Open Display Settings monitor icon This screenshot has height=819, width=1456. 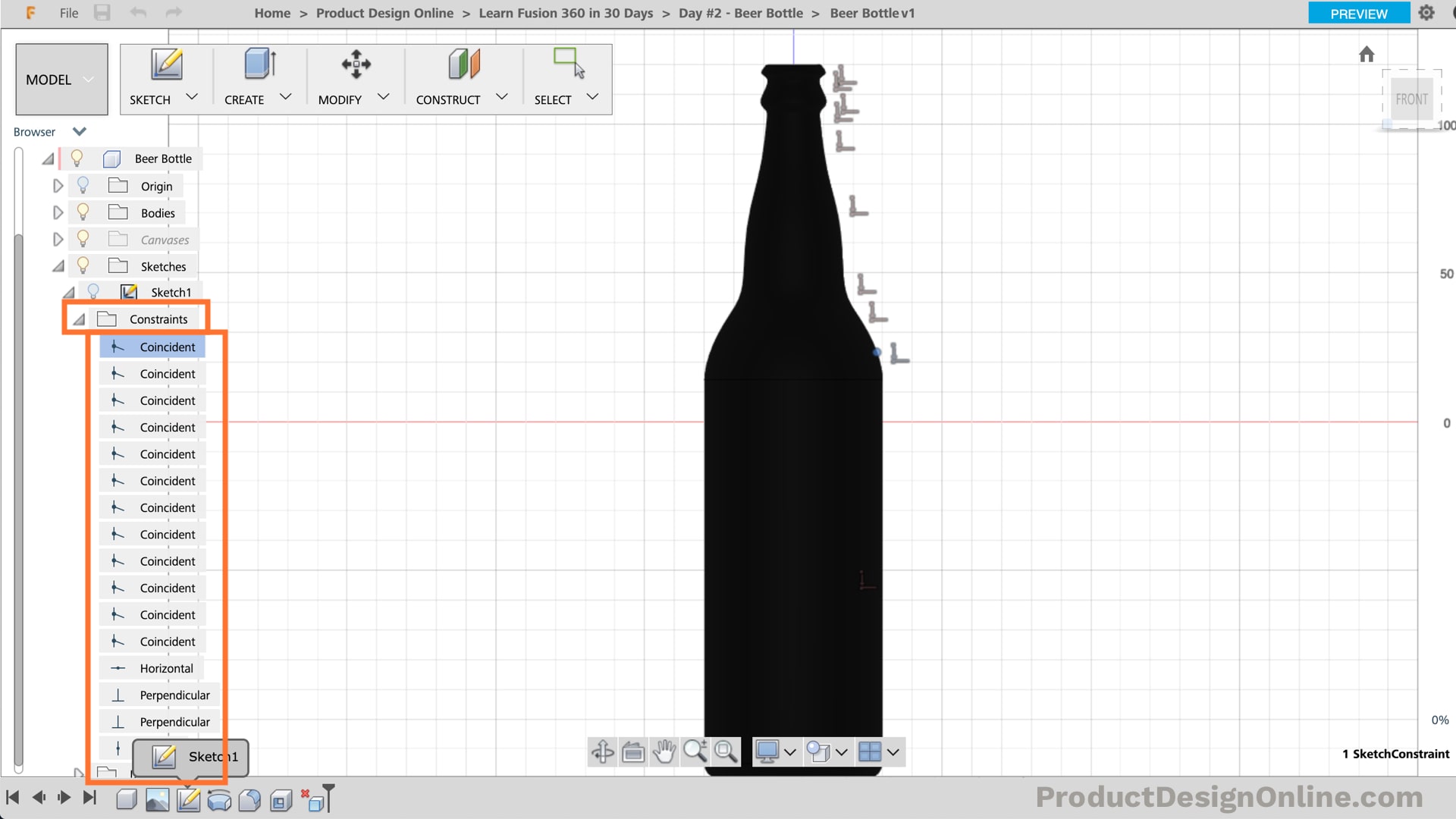pyautogui.click(x=767, y=752)
